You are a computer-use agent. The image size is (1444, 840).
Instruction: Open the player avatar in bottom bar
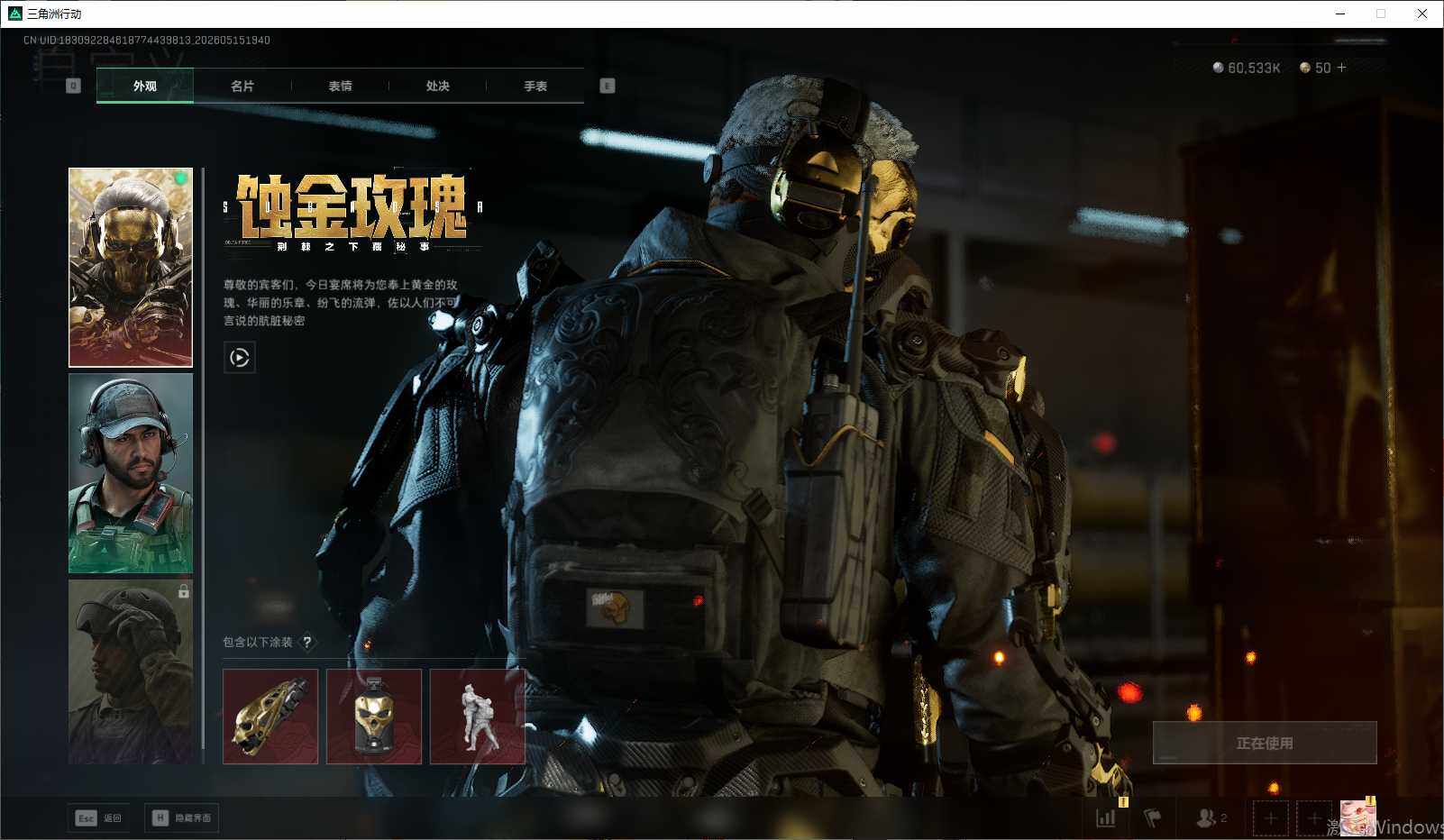point(1357,817)
